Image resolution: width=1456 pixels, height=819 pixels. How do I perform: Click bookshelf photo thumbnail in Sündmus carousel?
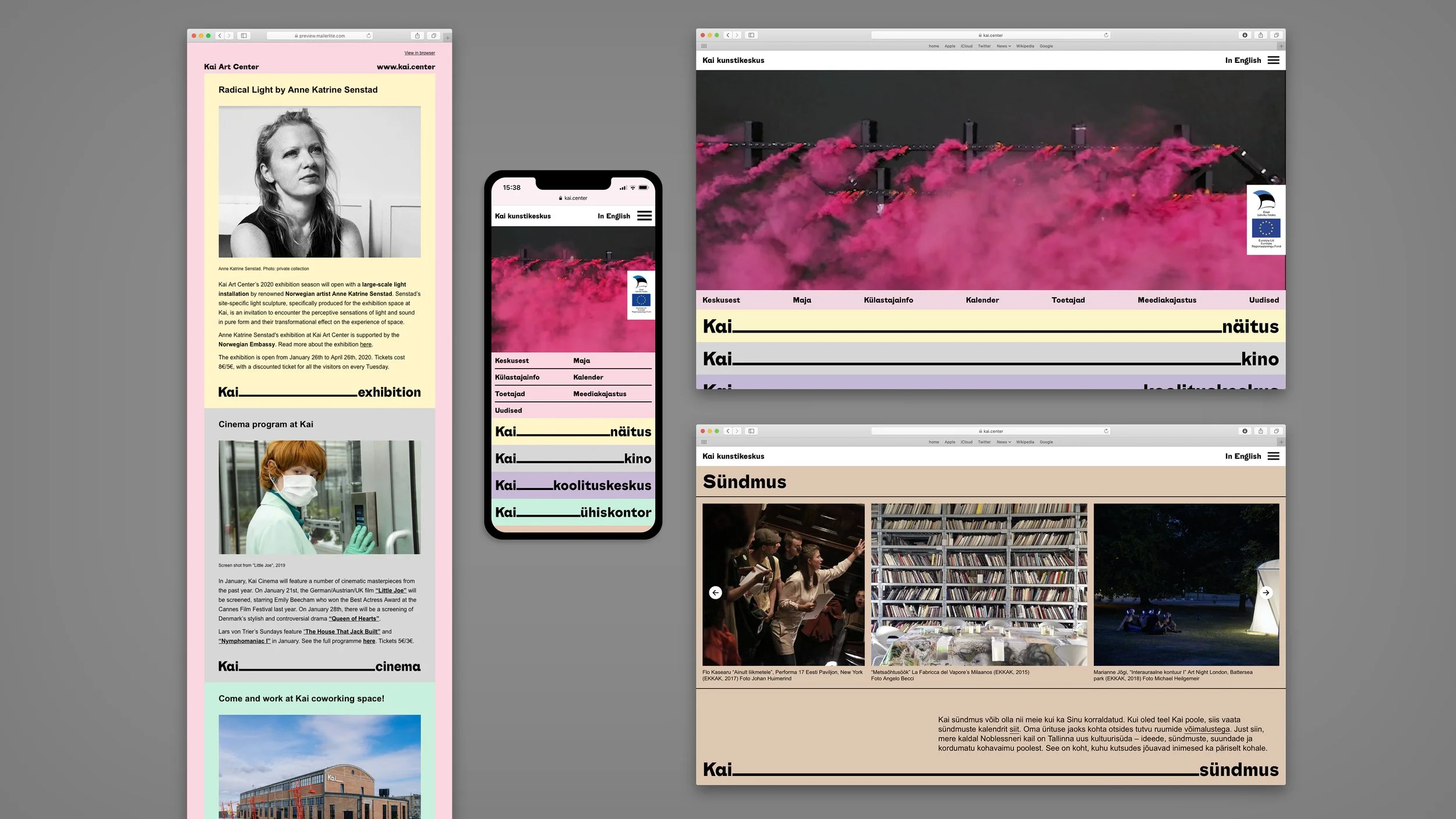[x=978, y=584]
